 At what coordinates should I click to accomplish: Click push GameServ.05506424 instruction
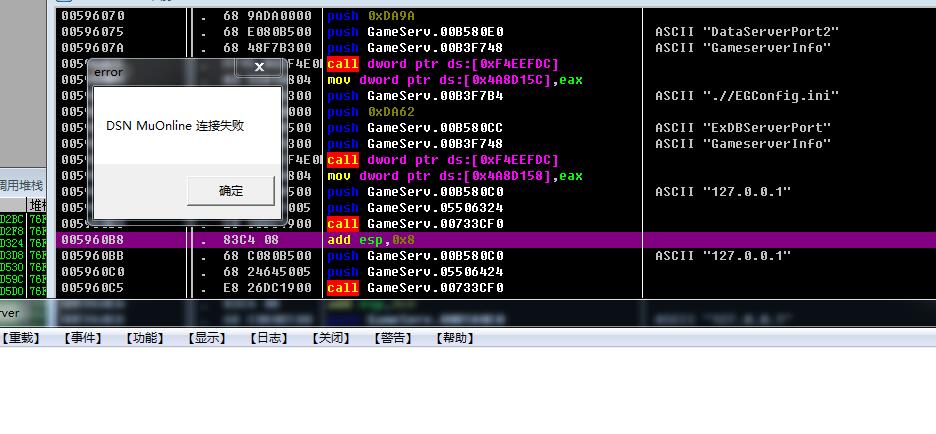pyautogui.click(x=415, y=272)
